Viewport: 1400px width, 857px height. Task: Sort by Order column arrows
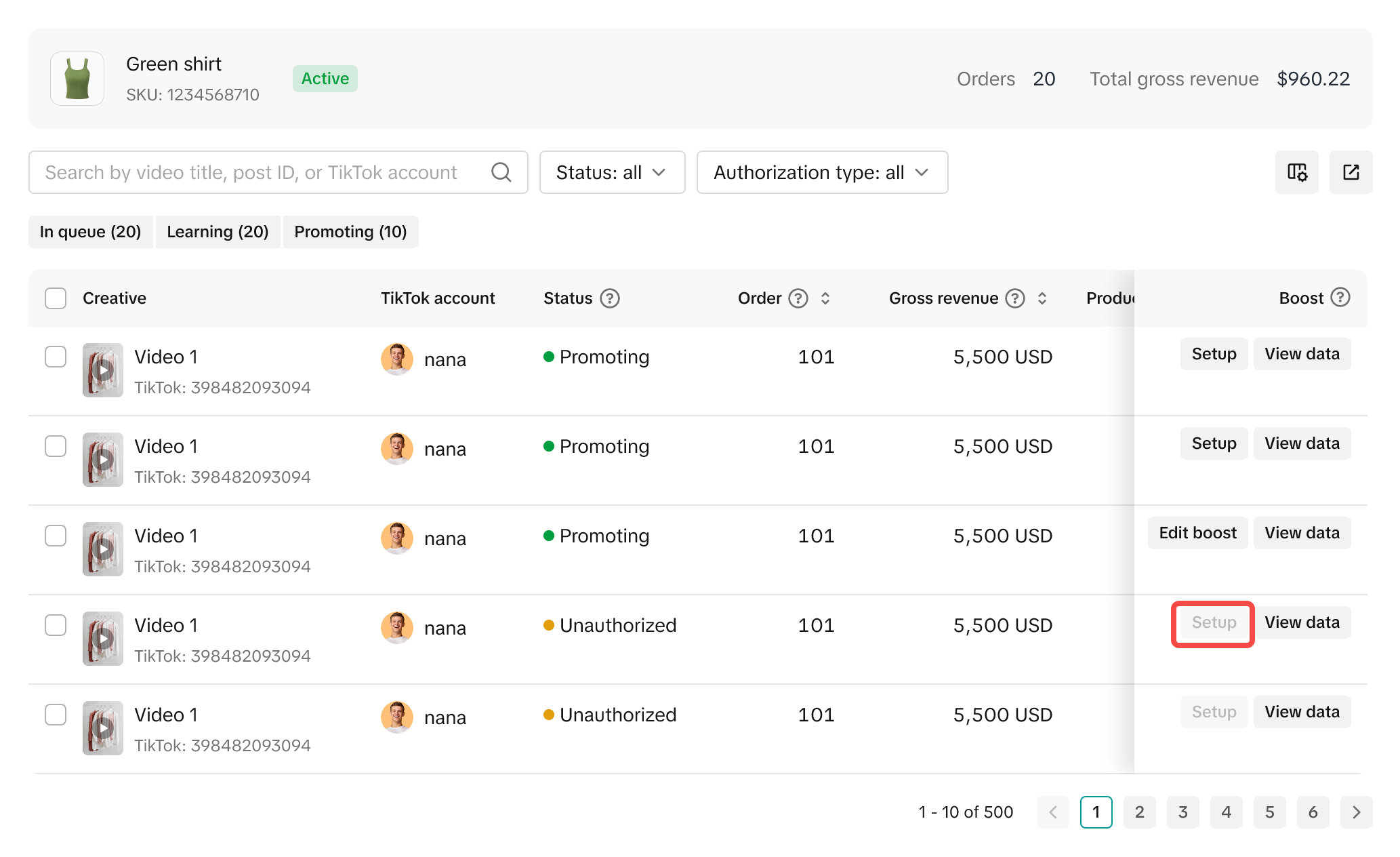tap(825, 298)
